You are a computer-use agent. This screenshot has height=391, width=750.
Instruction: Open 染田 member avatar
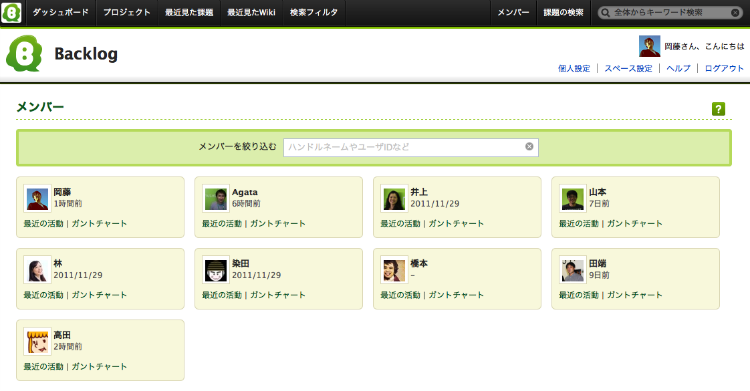[216, 270]
